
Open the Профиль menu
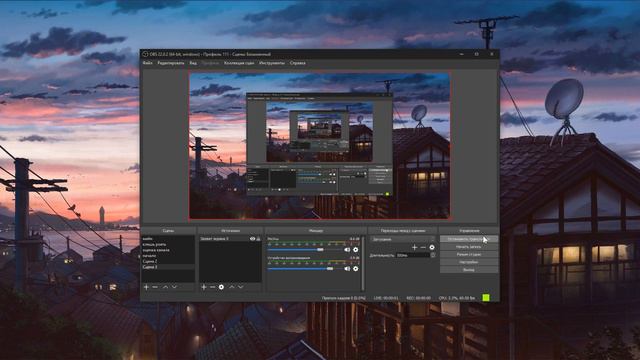(211, 63)
